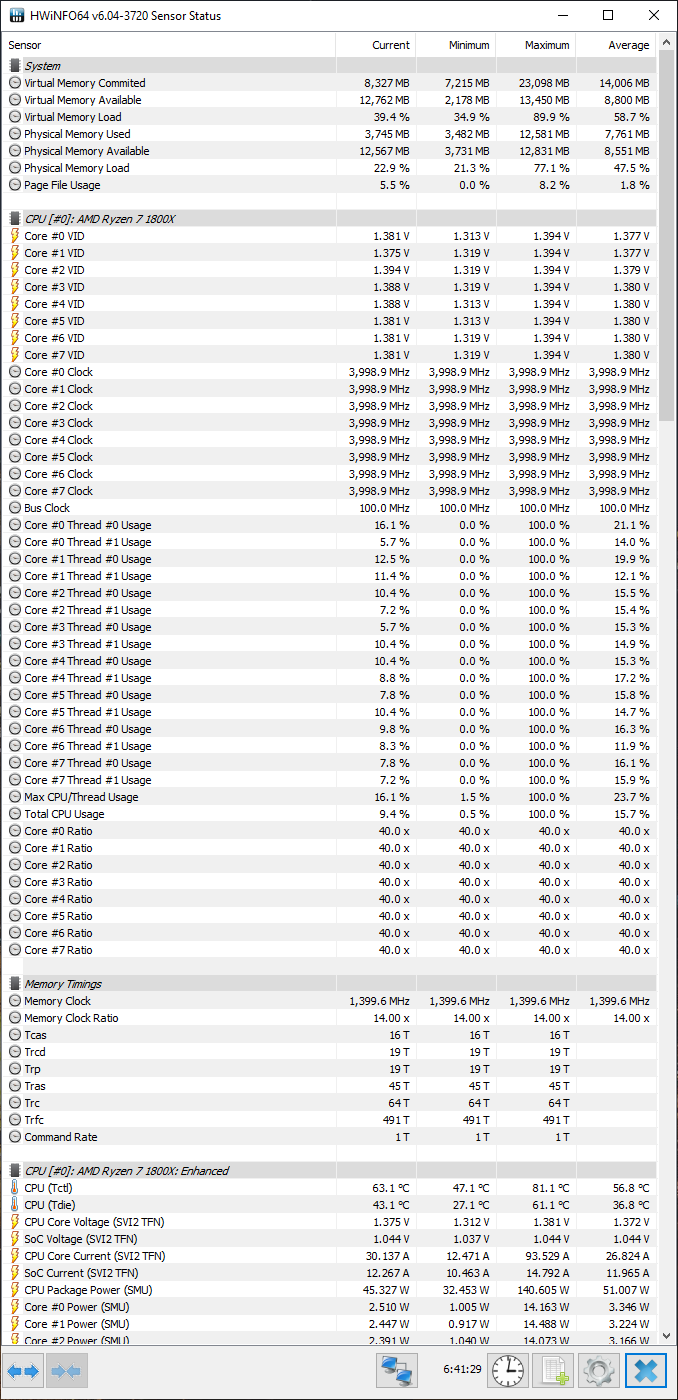Click the expand columns blue arrows button
The height and width of the screenshot is (1400, 678).
[x=23, y=1371]
